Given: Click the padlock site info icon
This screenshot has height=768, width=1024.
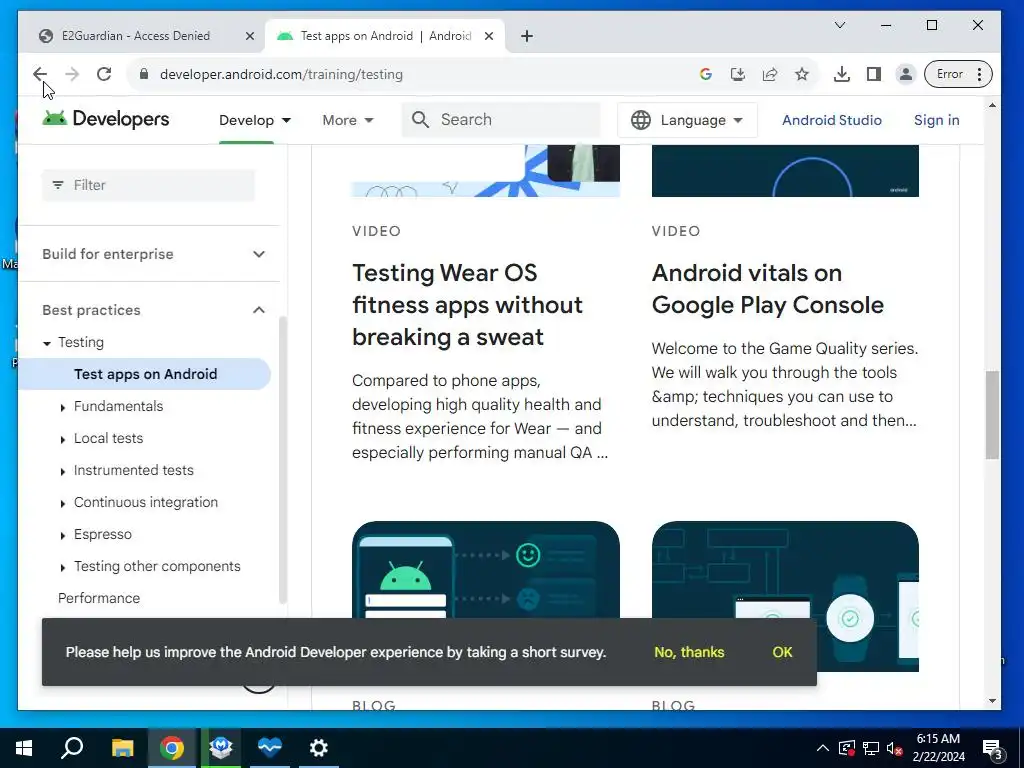Looking at the screenshot, I should pos(144,74).
